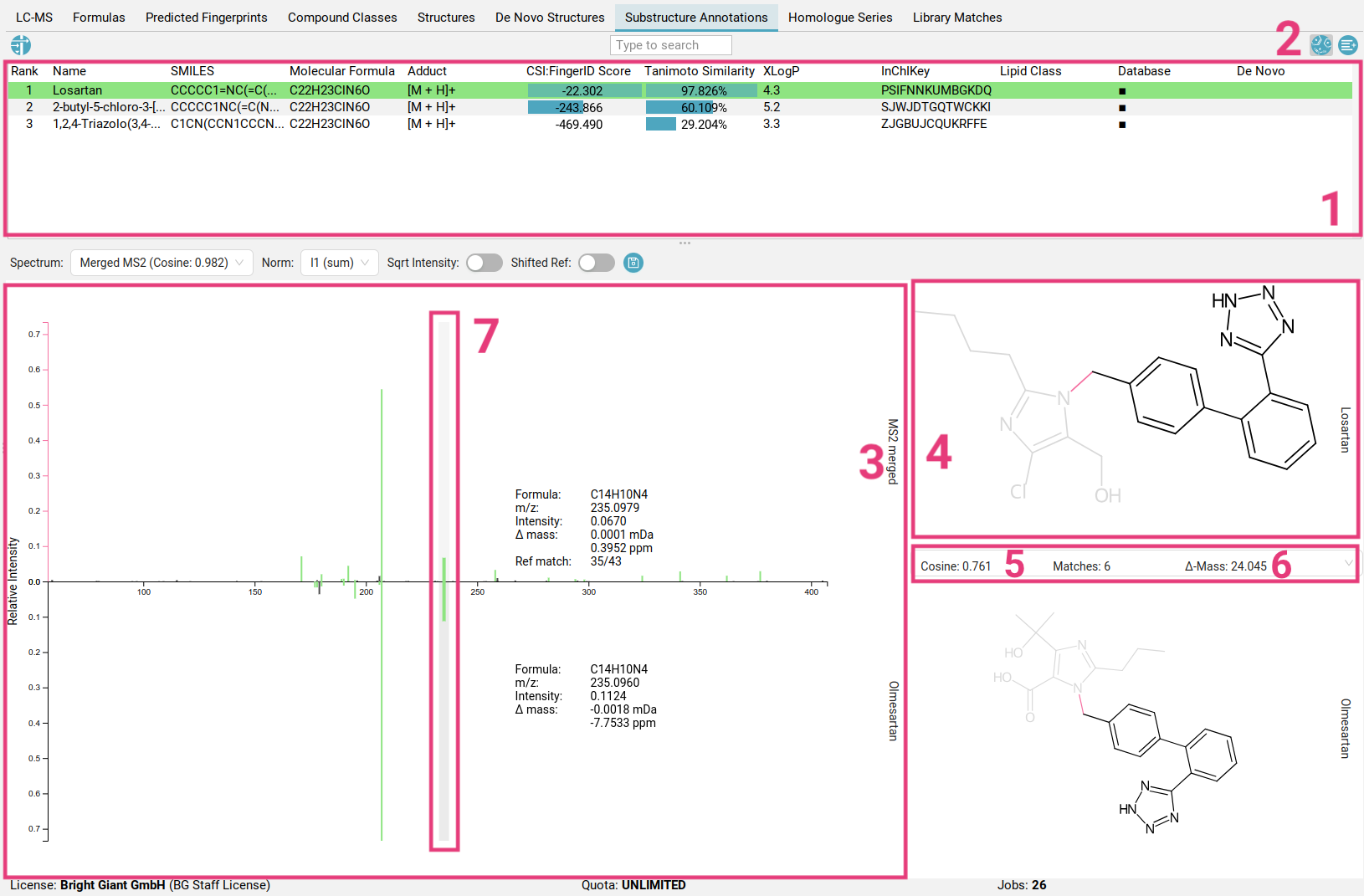This screenshot has height=896, width=1364.
Task: Click the -22.302 CSI:FingerID score cell
Action: pyautogui.click(x=583, y=91)
